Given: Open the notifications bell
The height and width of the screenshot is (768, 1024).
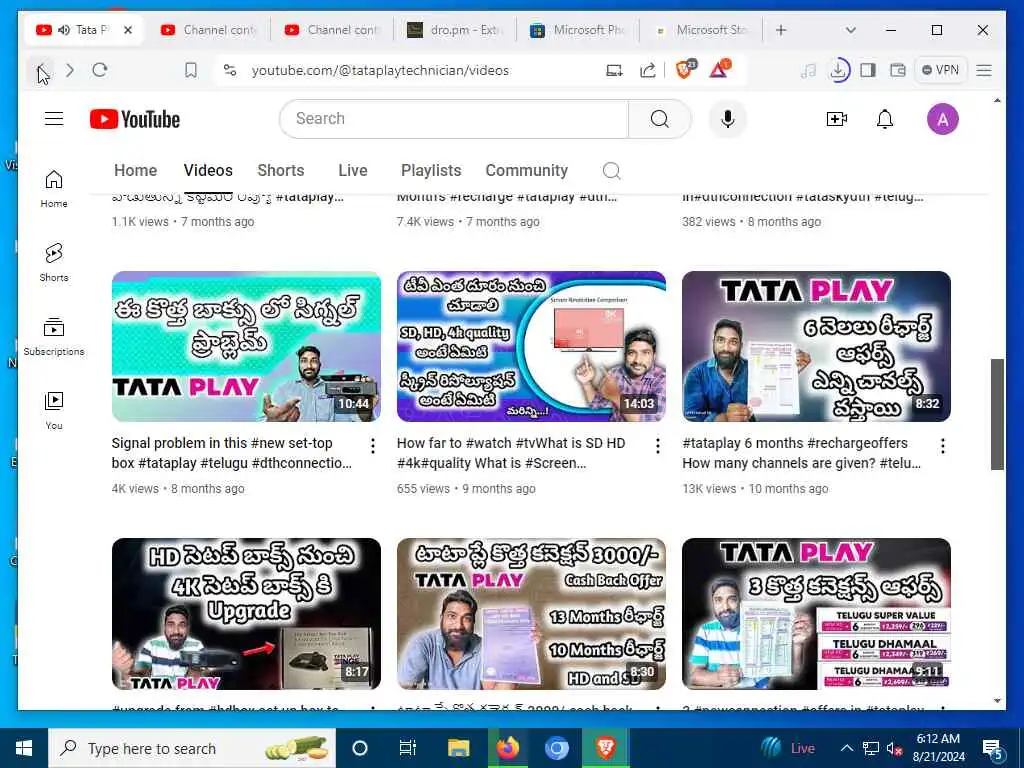Looking at the screenshot, I should tap(885, 119).
